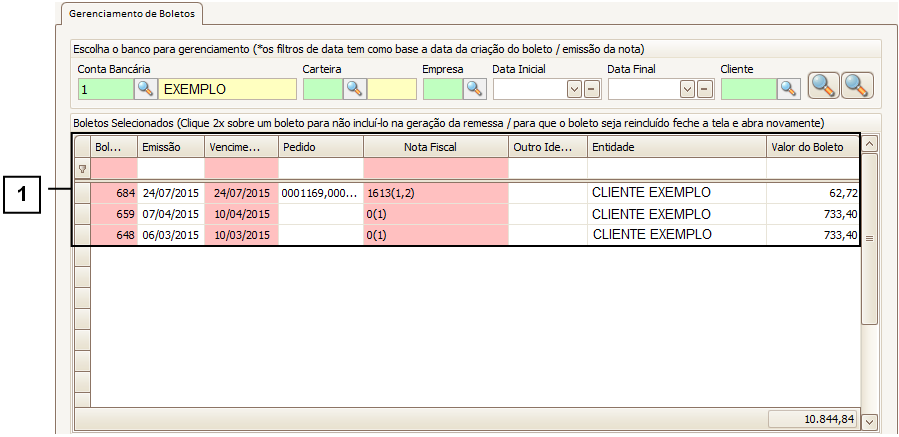Click the filter funnel icon in grid

pyautogui.click(x=82, y=169)
